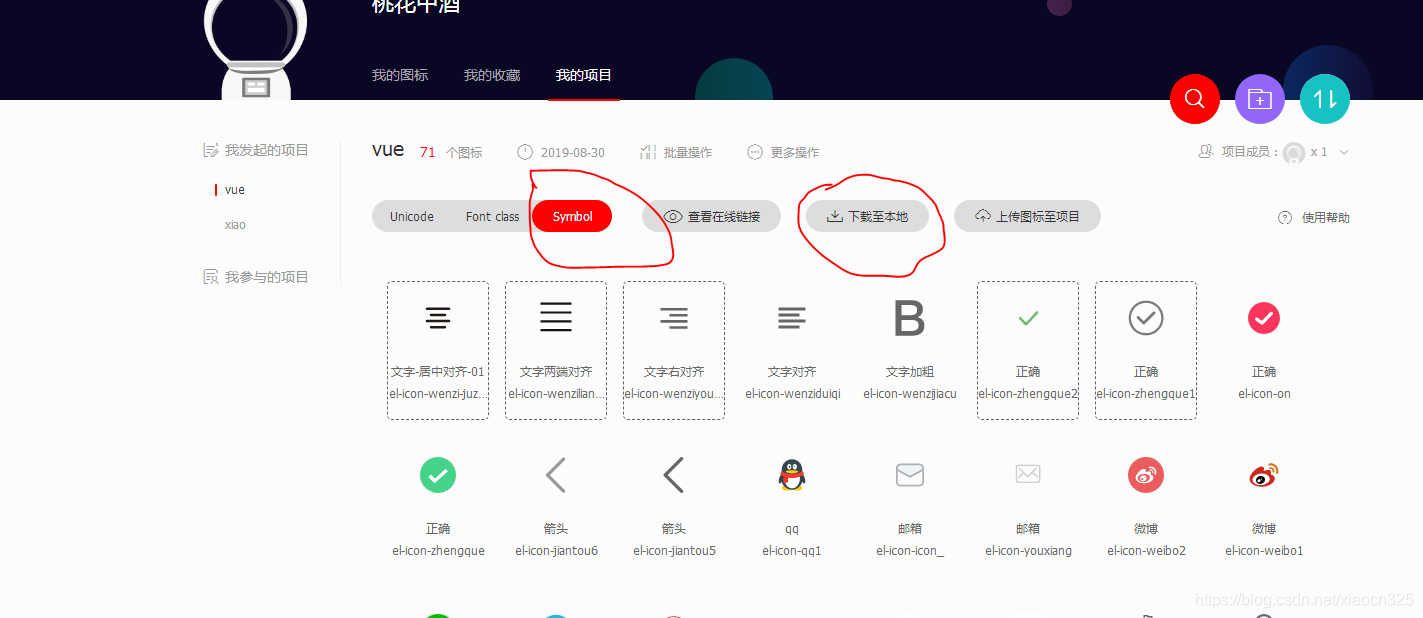Screen dimensions: 1423x618
Task: Click the 2019-08-30 date text
Action: (x=573, y=153)
